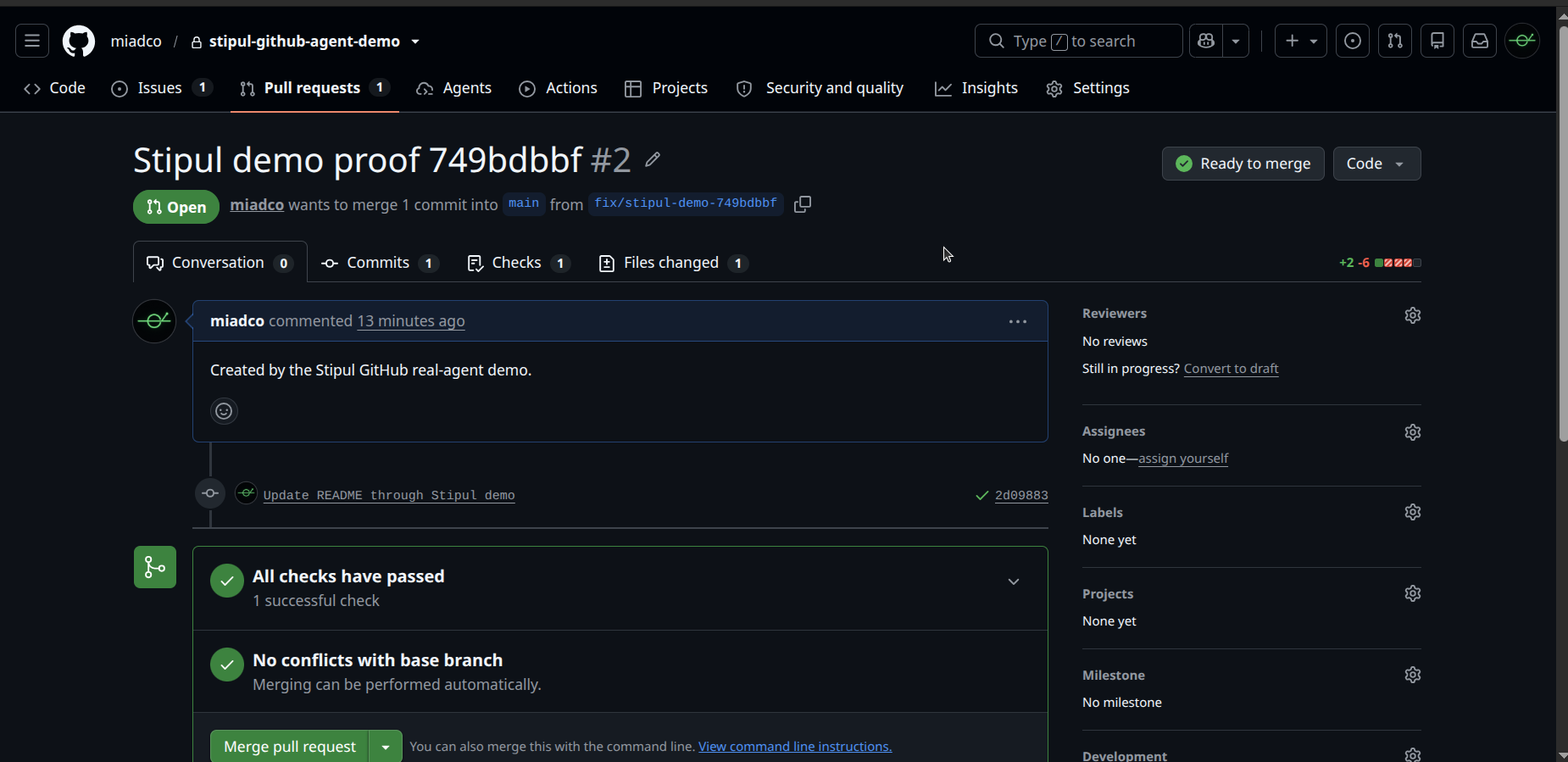Open the Copilot chat icon
This screenshot has height=762, width=1568.
click(1206, 41)
